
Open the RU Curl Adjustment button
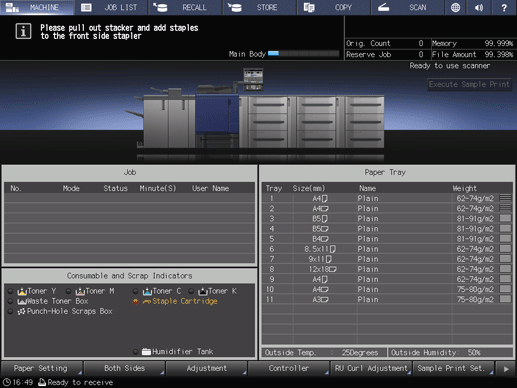tap(371, 368)
